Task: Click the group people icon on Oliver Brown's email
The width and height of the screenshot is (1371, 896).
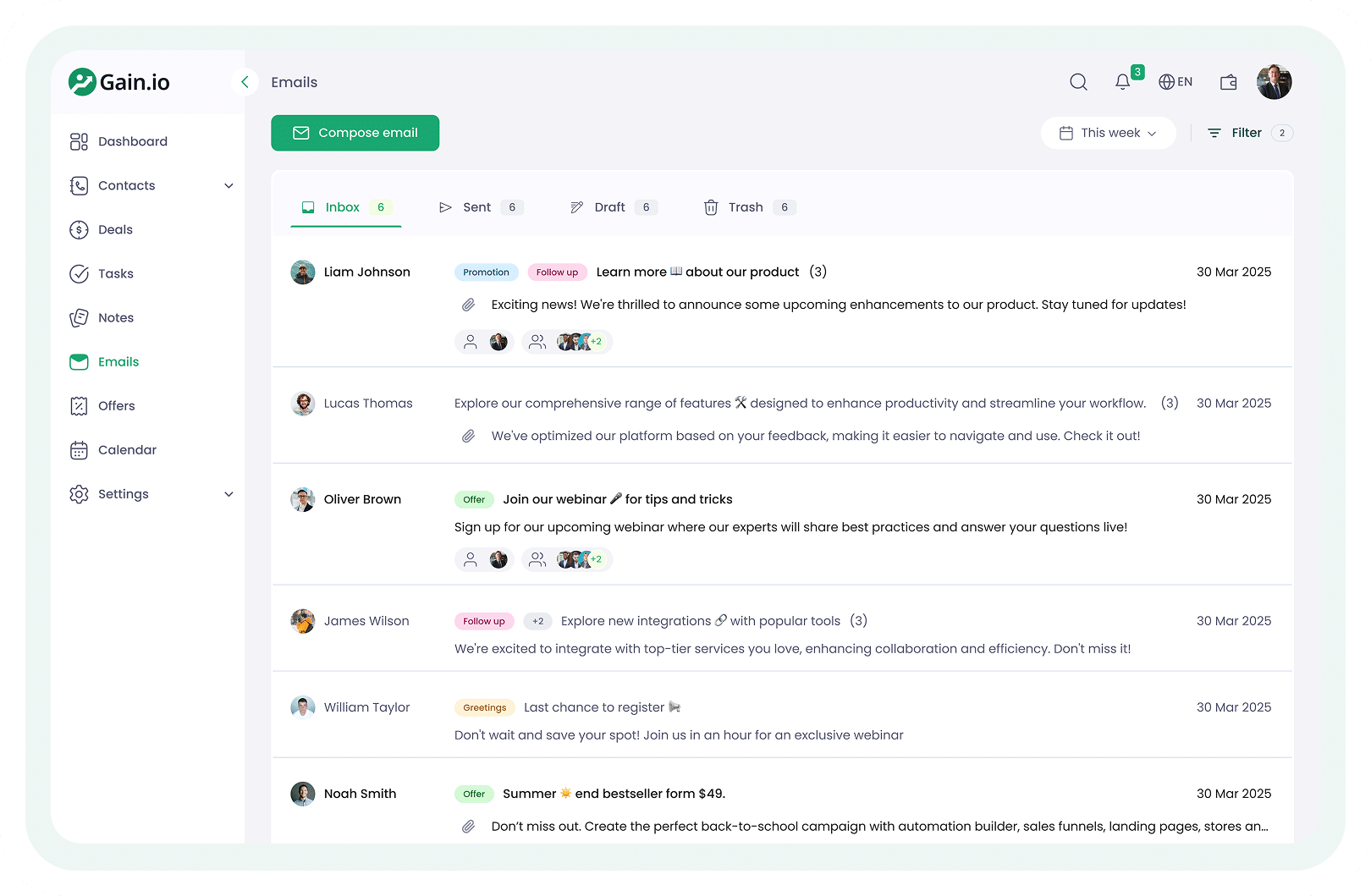Action: [x=537, y=559]
